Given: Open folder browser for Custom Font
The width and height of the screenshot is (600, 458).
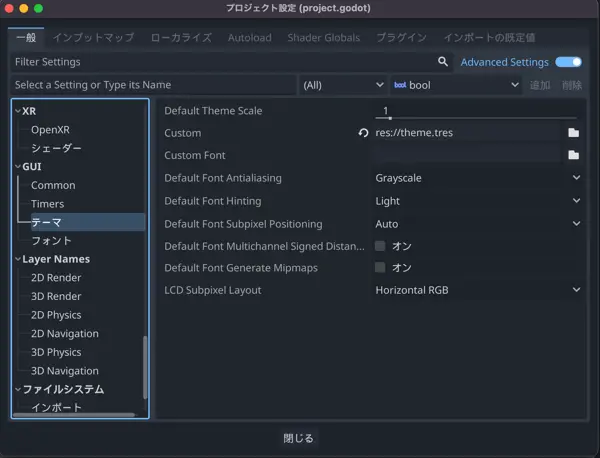Looking at the screenshot, I should pyautogui.click(x=573, y=155).
